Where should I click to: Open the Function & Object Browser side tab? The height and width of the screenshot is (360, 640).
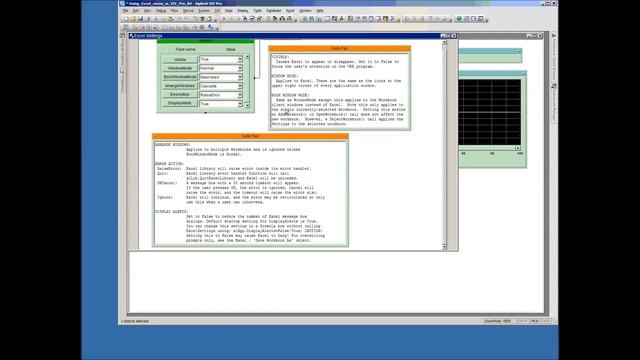(554, 57)
